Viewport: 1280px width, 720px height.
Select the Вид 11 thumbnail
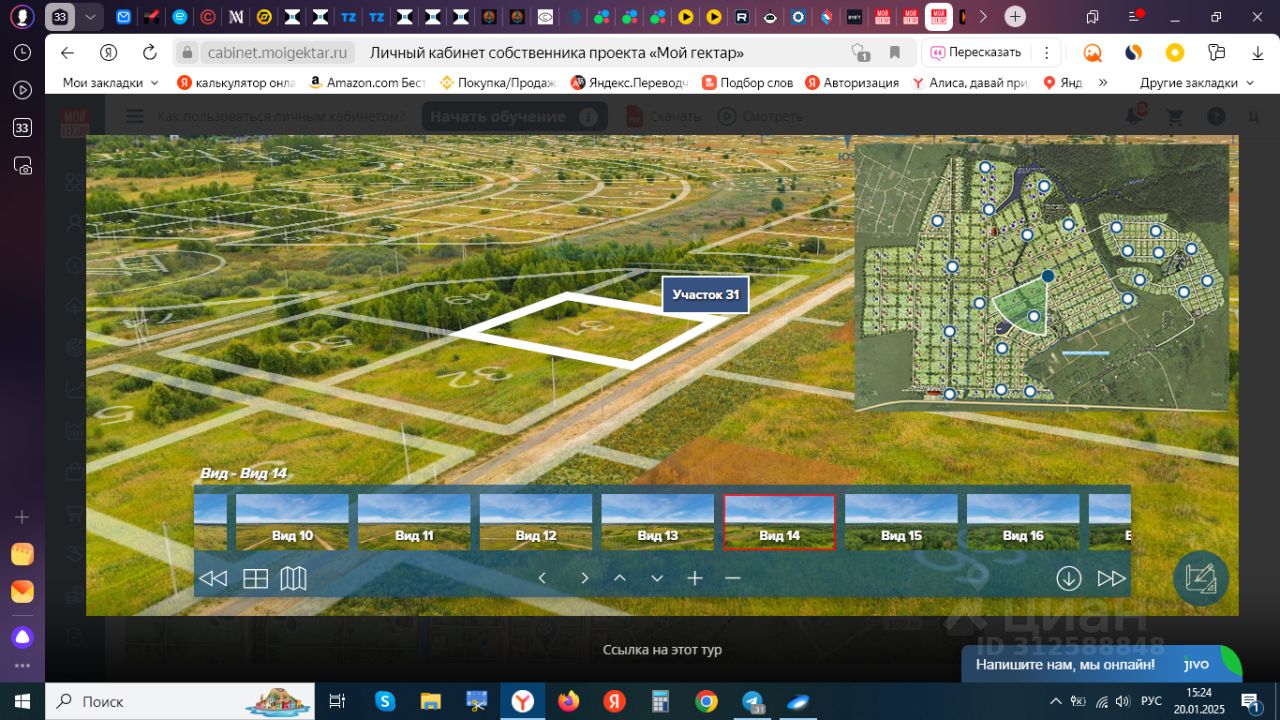414,522
